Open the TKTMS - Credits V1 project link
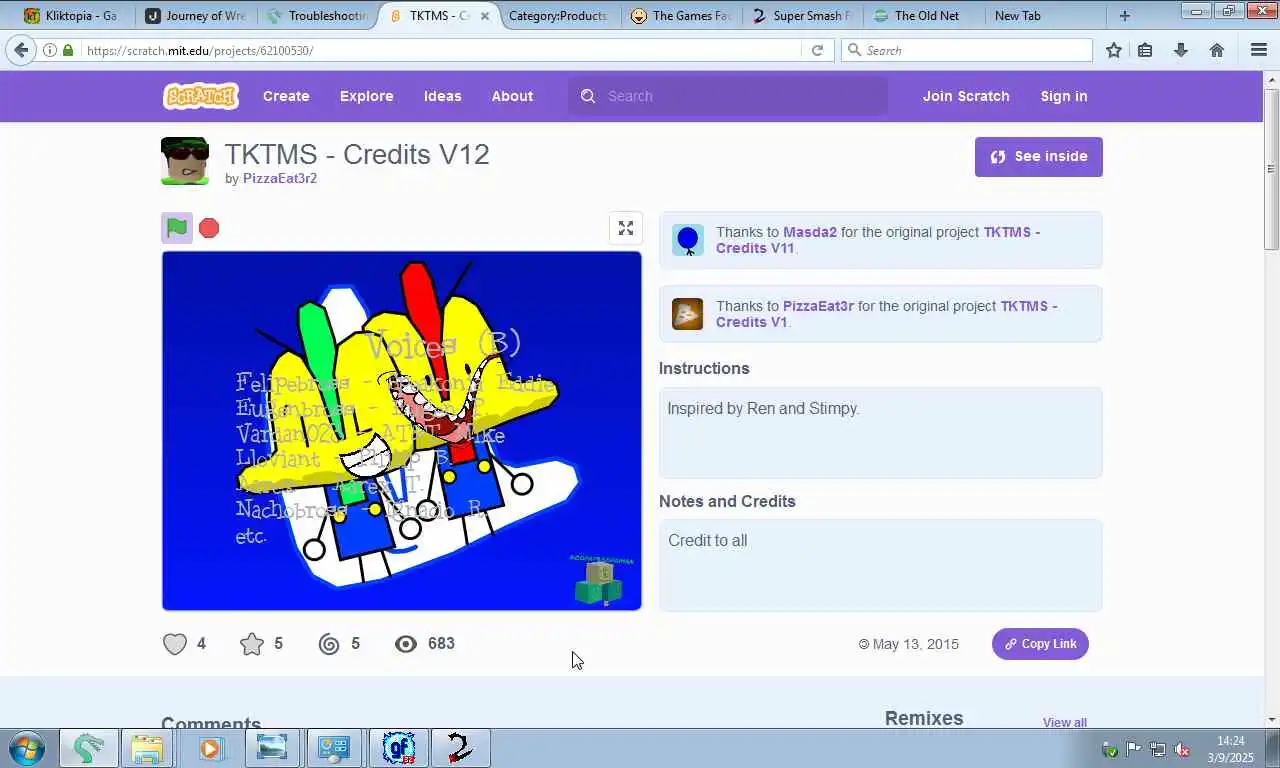 [886, 314]
